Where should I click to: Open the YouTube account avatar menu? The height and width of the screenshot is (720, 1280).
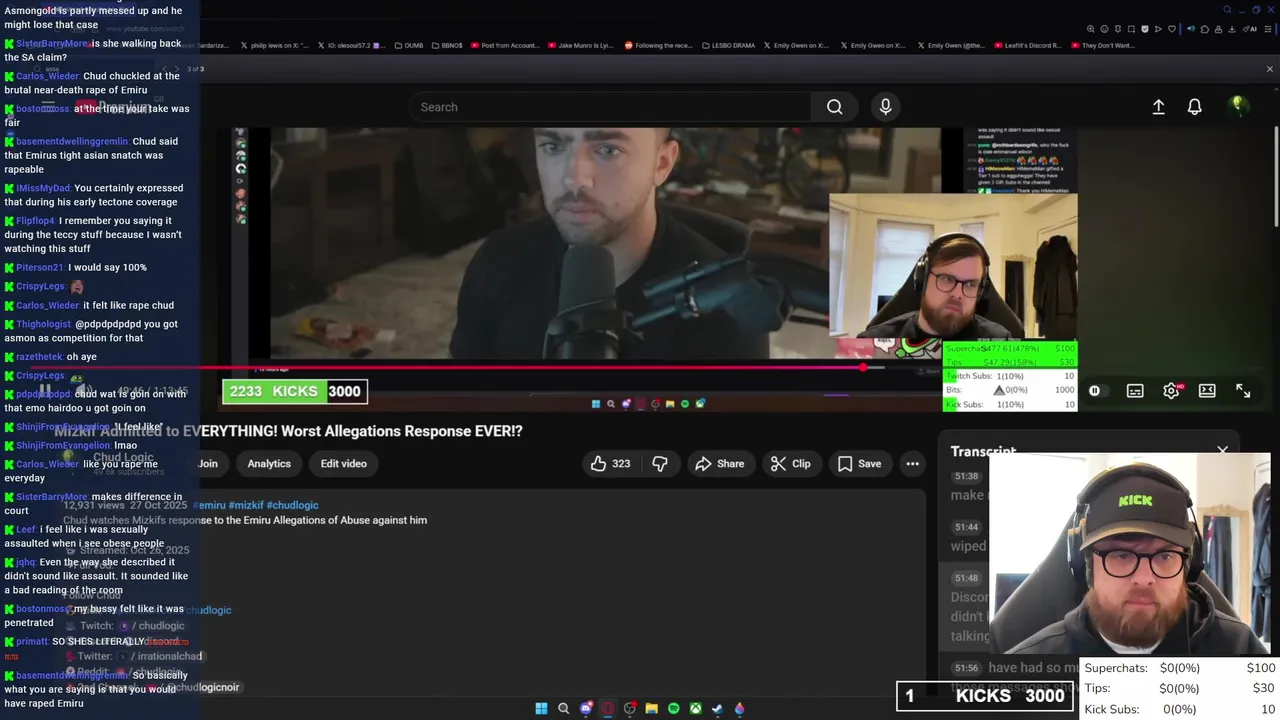pyautogui.click(x=1238, y=105)
